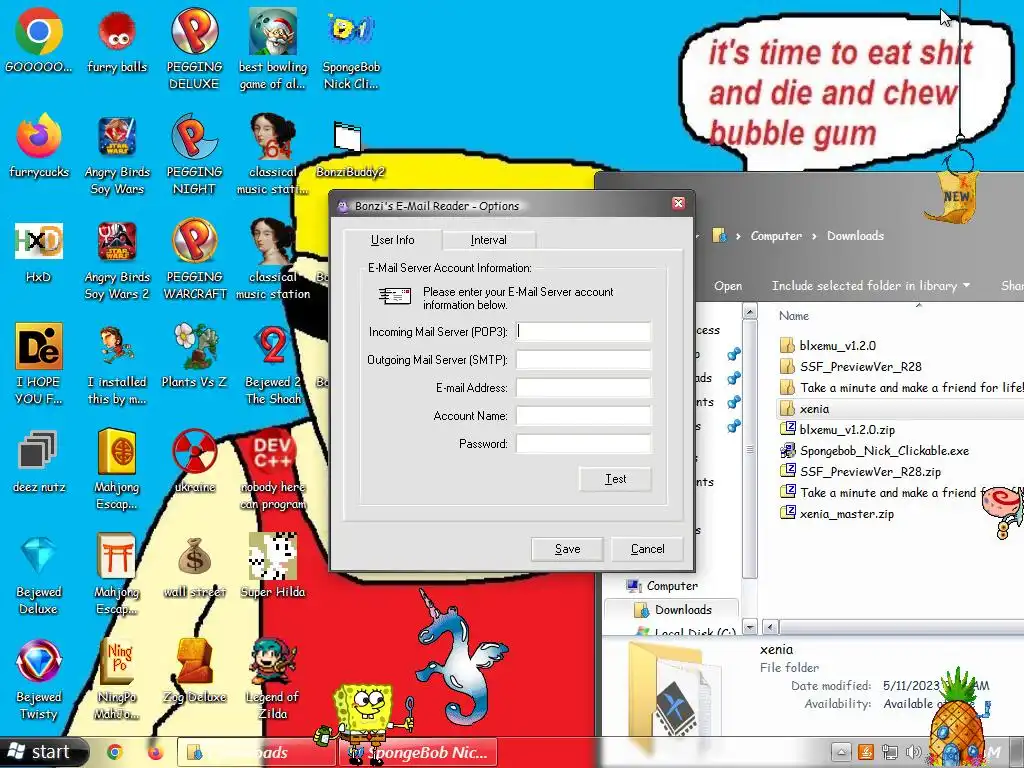Click the volume speaker tray icon

point(914,752)
